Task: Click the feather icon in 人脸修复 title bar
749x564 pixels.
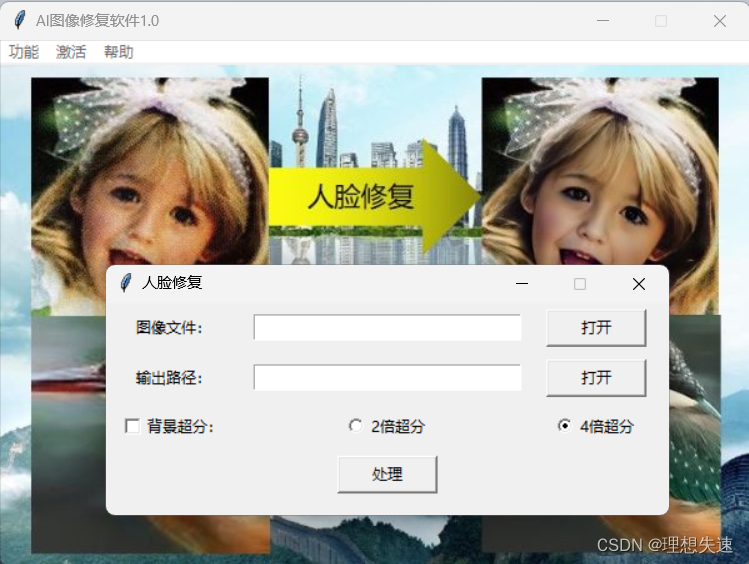Action: click(125, 283)
